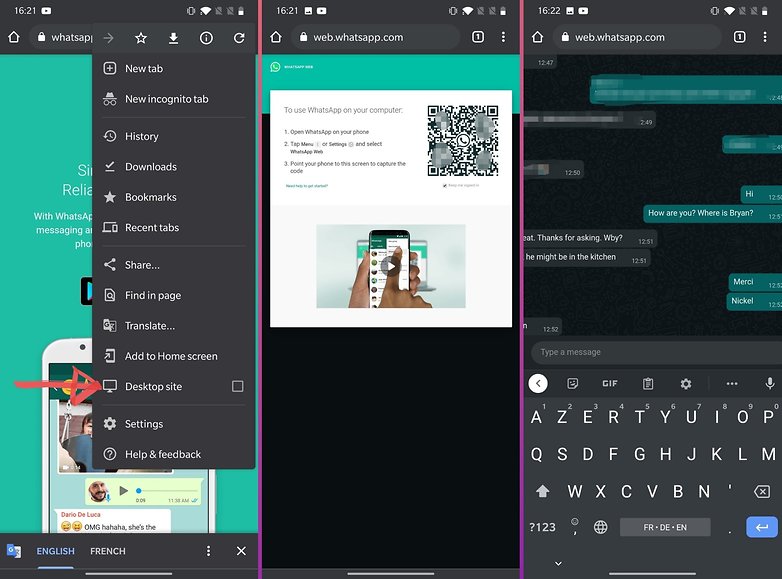Screen dimensions: 782x579
Task: Tap globe language switch key
Action: 600,527
